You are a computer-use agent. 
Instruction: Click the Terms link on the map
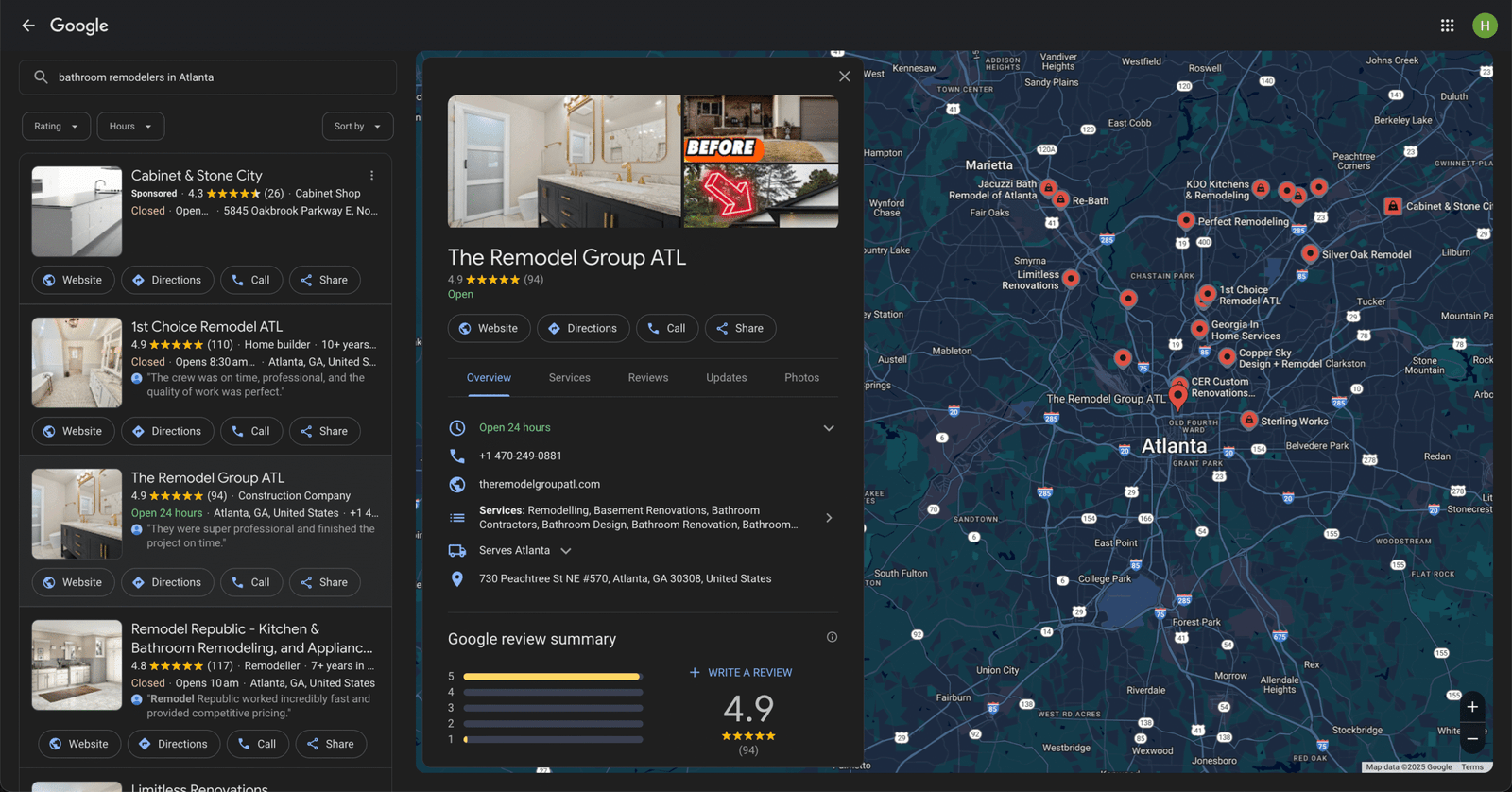1472,767
